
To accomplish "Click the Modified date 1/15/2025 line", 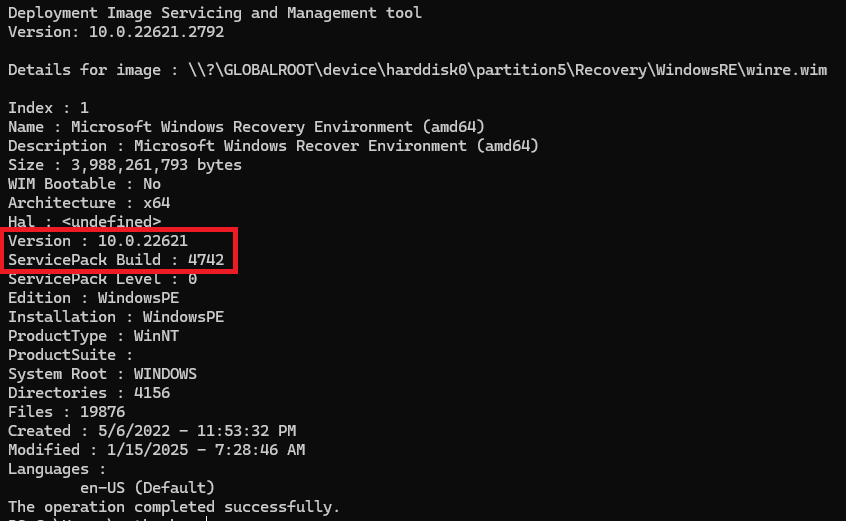I will 156,450.
